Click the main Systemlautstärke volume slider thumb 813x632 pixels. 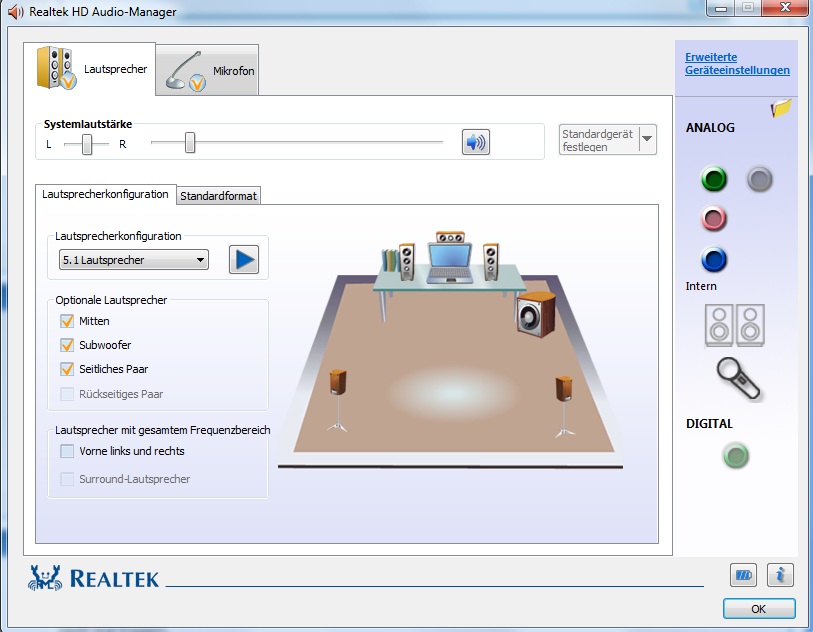click(x=190, y=142)
